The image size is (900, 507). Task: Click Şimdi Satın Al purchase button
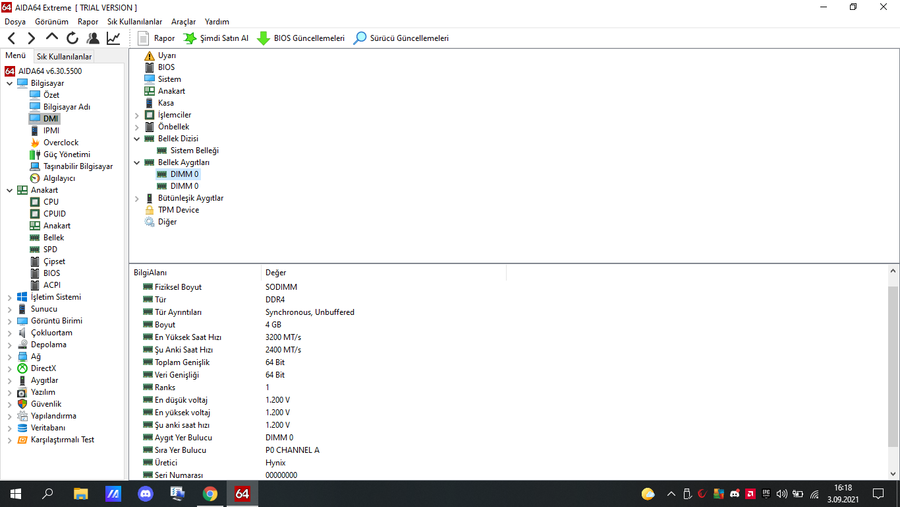(x=216, y=38)
